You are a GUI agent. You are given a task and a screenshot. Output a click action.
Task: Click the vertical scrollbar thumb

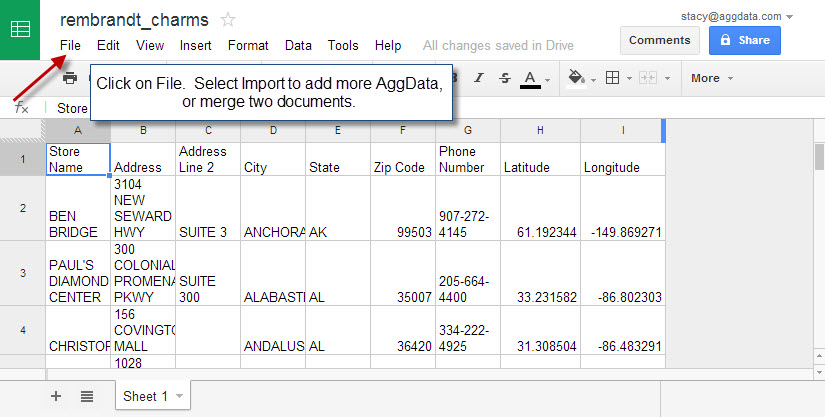tap(819, 157)
